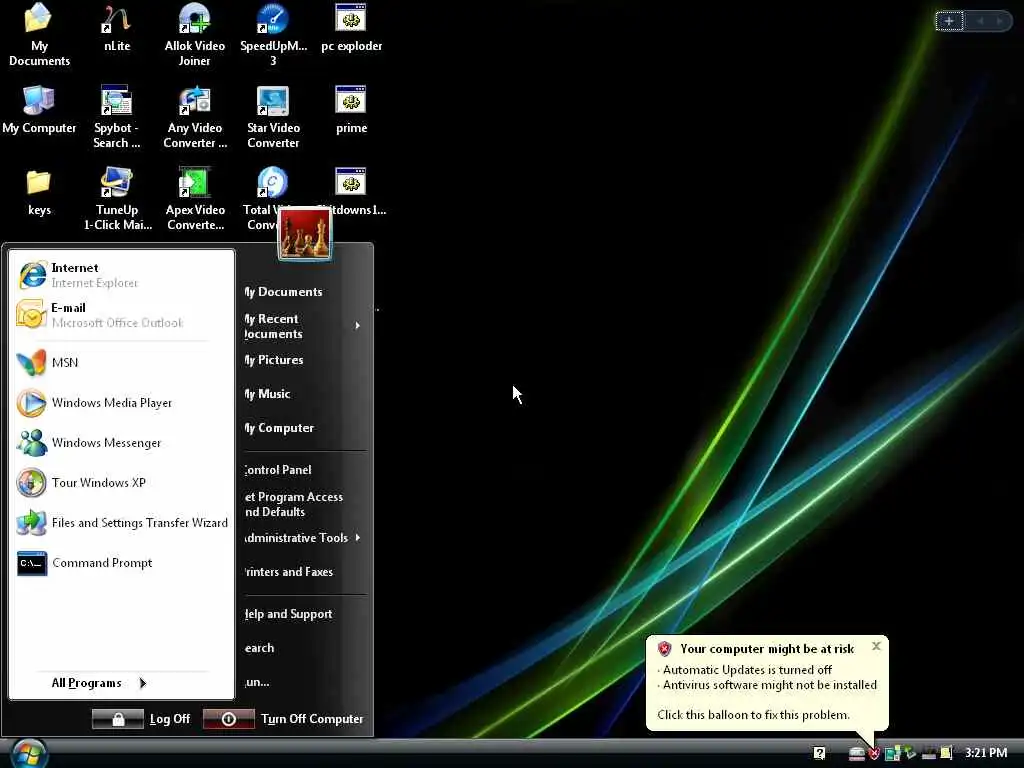Click the chess user account picture

click(305, 233)
